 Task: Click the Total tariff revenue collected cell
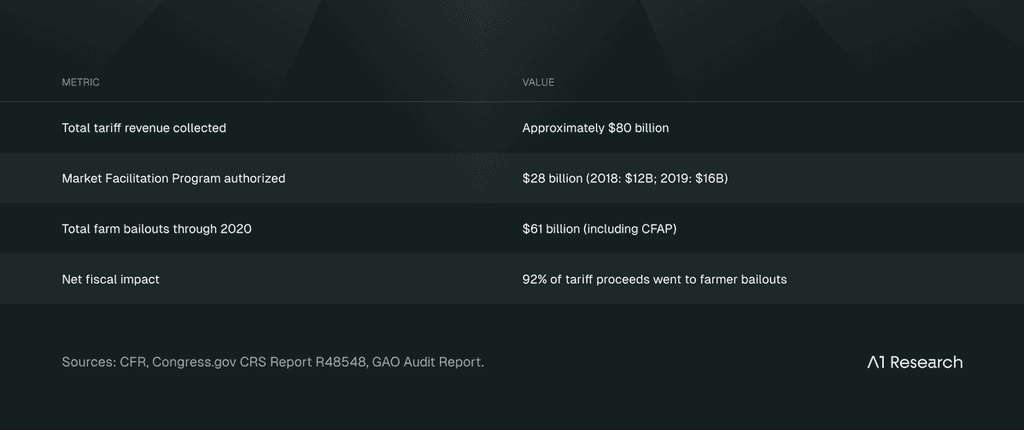pos(144,128)
